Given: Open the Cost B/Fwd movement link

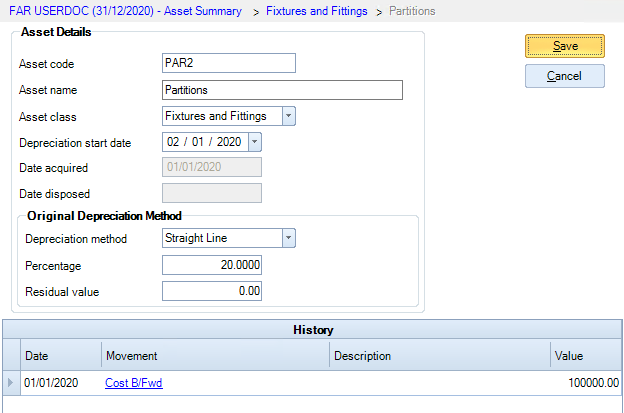Looking at the screenshot, I should (x=134, y=383).
